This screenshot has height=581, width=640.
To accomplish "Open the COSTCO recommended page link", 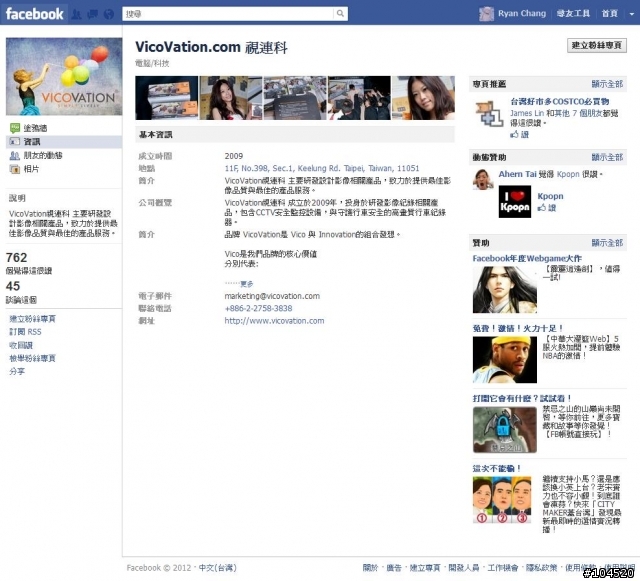I will [560, 102].
